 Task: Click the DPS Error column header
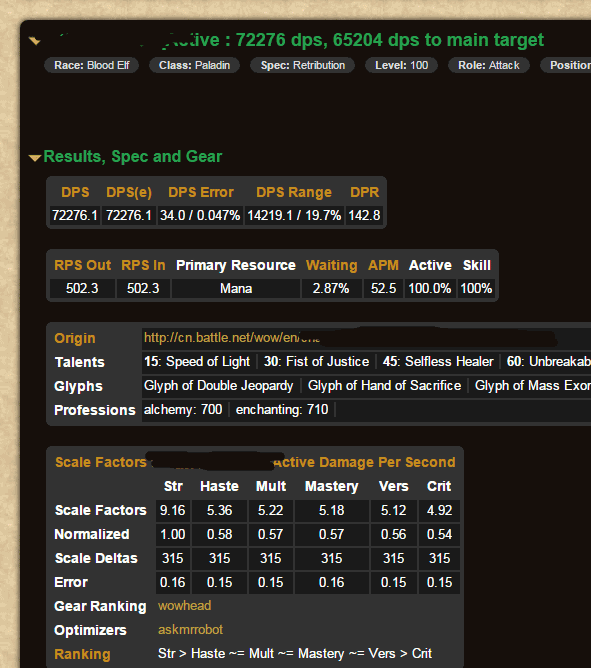[201, 192]
